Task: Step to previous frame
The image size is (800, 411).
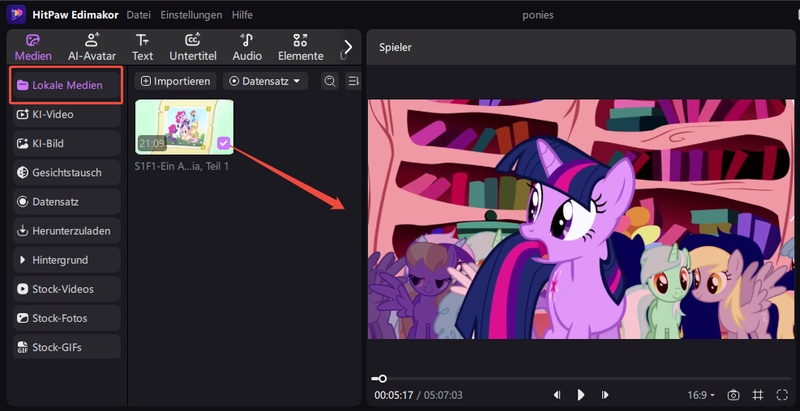Action: [x=557, y=395]
